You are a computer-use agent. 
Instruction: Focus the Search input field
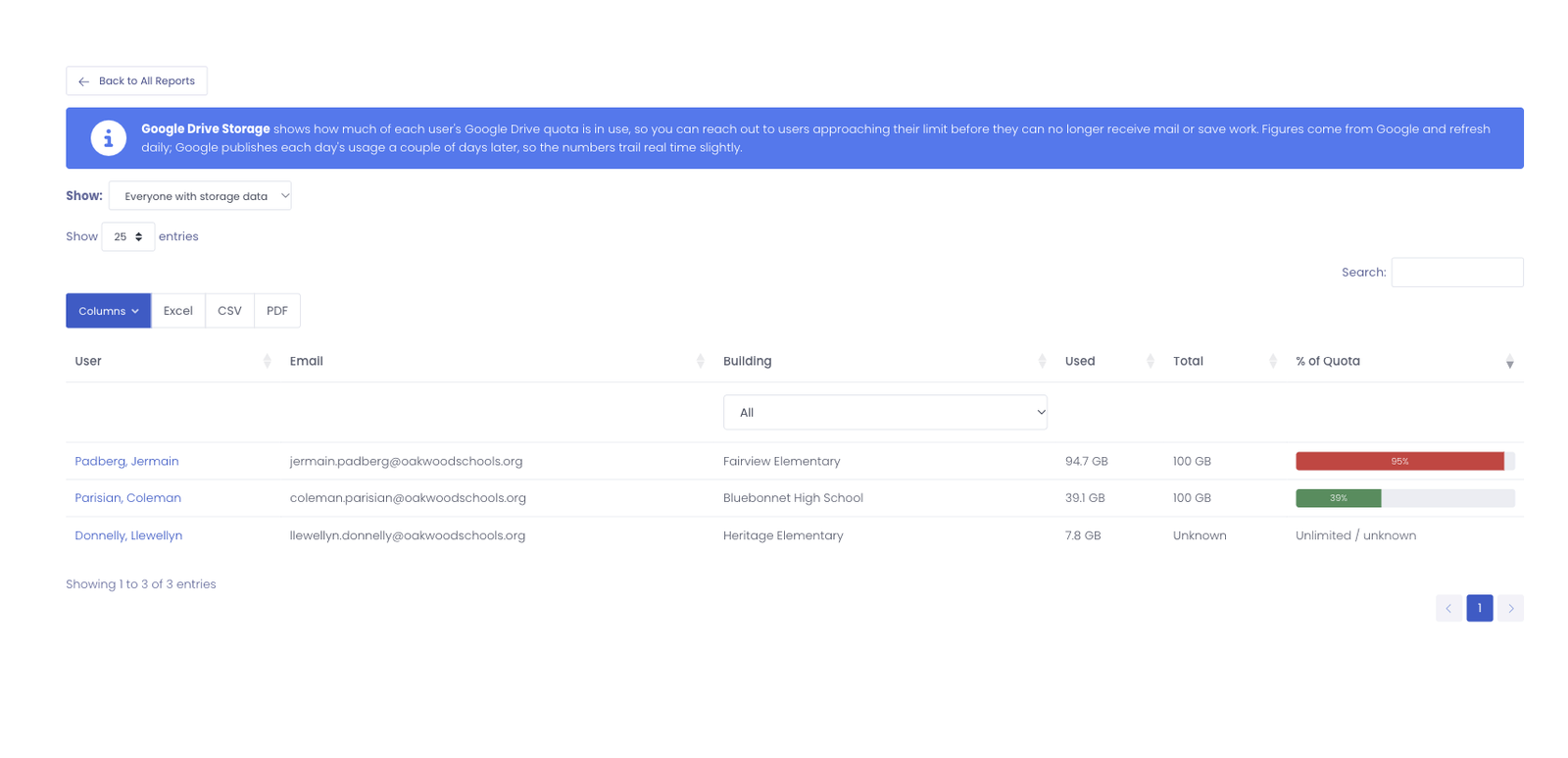coord(1457,273)
